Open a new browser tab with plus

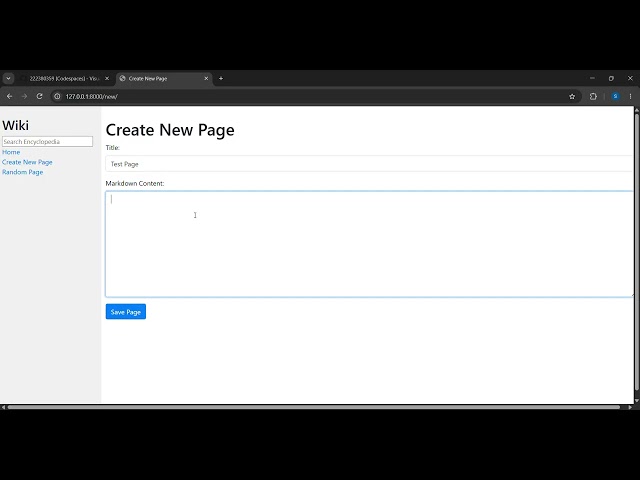221,78
